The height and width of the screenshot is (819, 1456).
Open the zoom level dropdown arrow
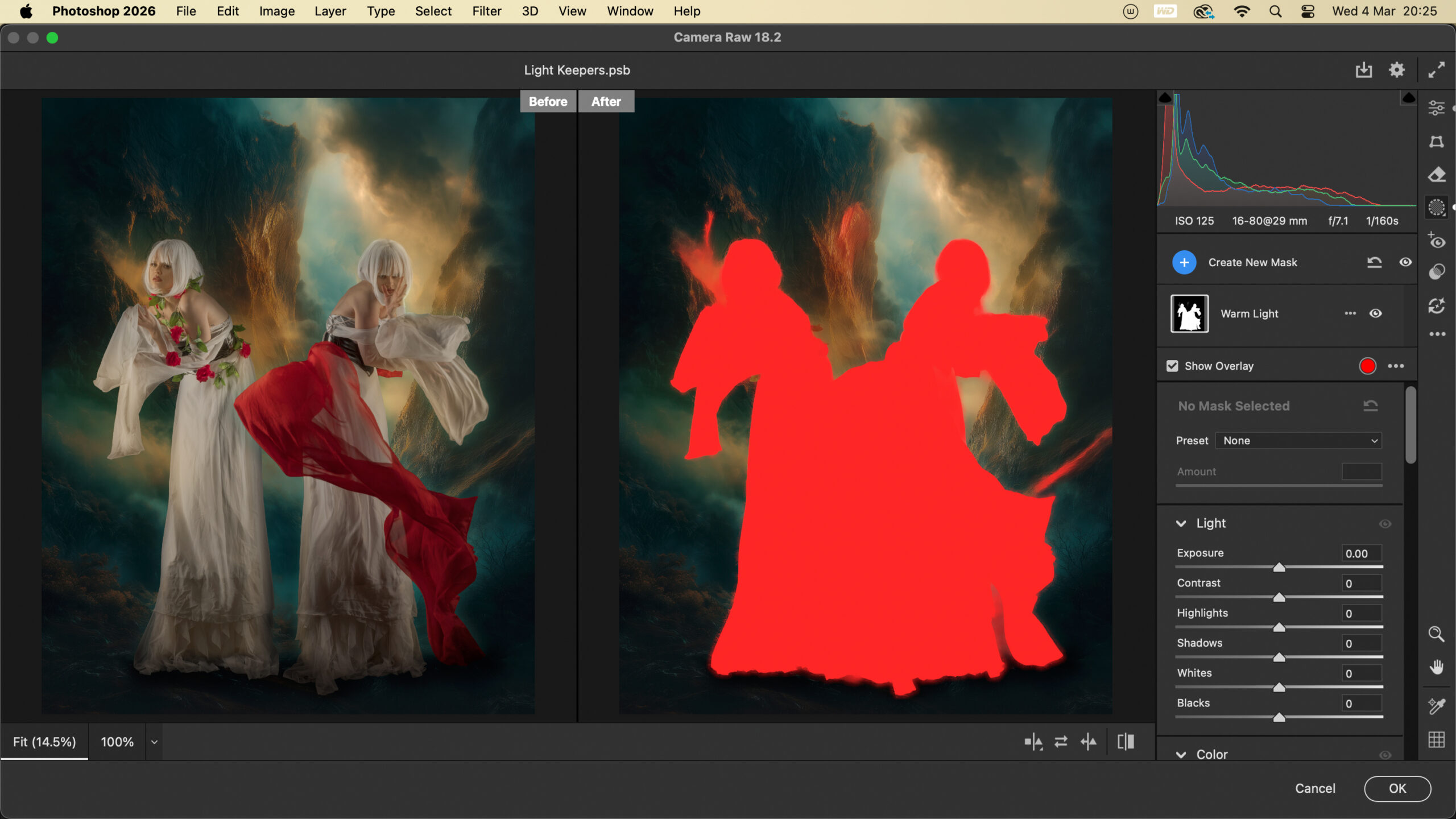tap(154, 742)
